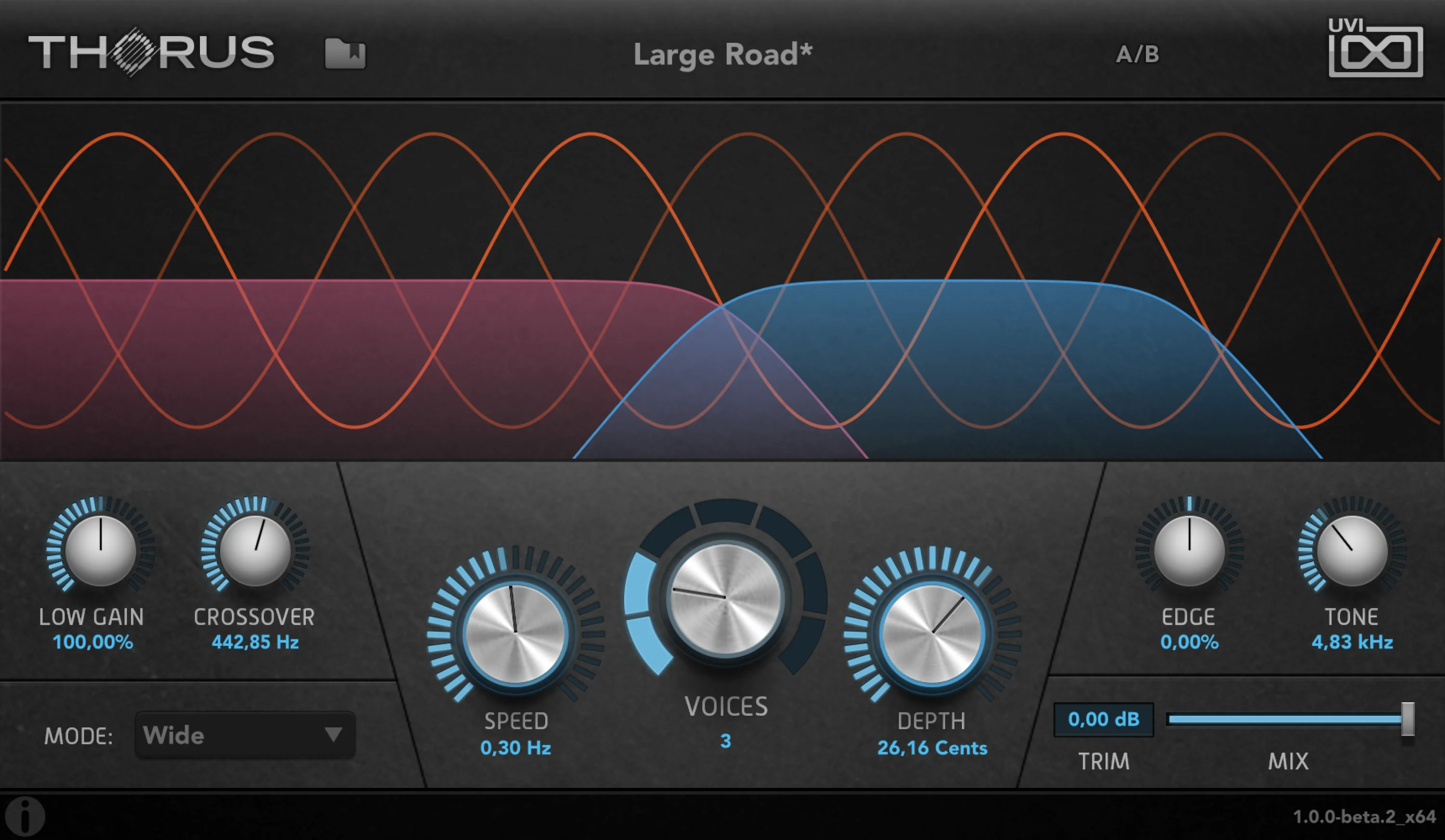The image size is (1445, 840).
Task: Open the preset browser folder icon
Action: pyautogui.click(x=344, y=54)
